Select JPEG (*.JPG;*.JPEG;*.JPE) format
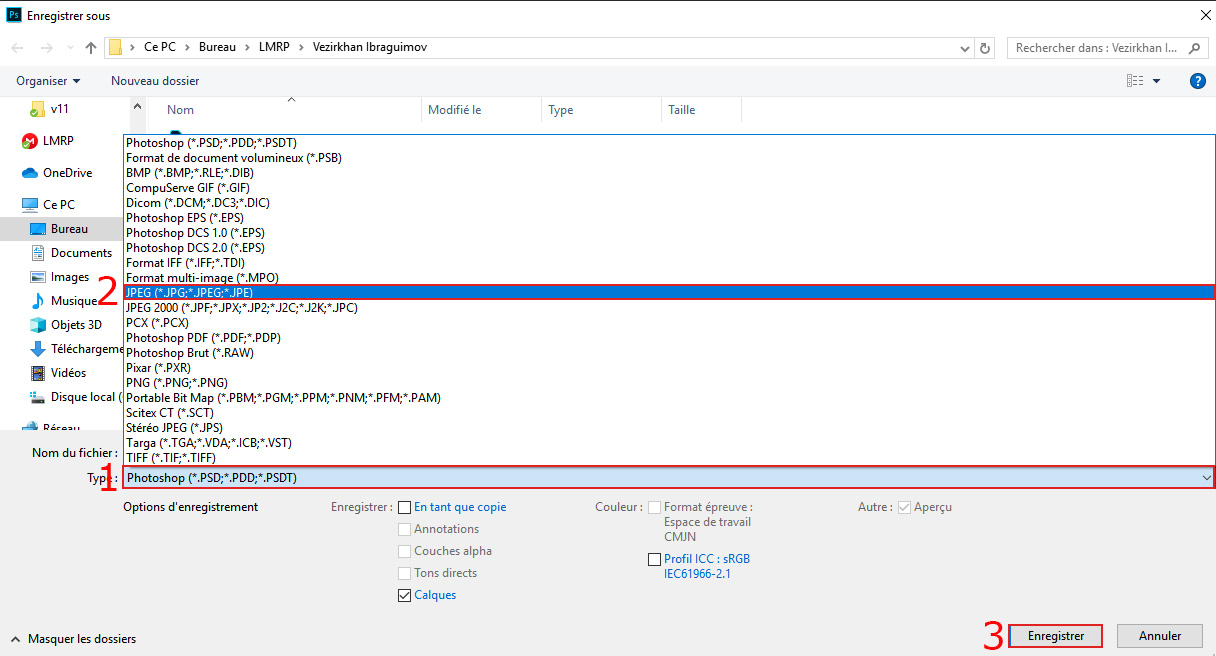Image resolution: width=1216 pixels, height=656 pixels. tap(668, 293)
